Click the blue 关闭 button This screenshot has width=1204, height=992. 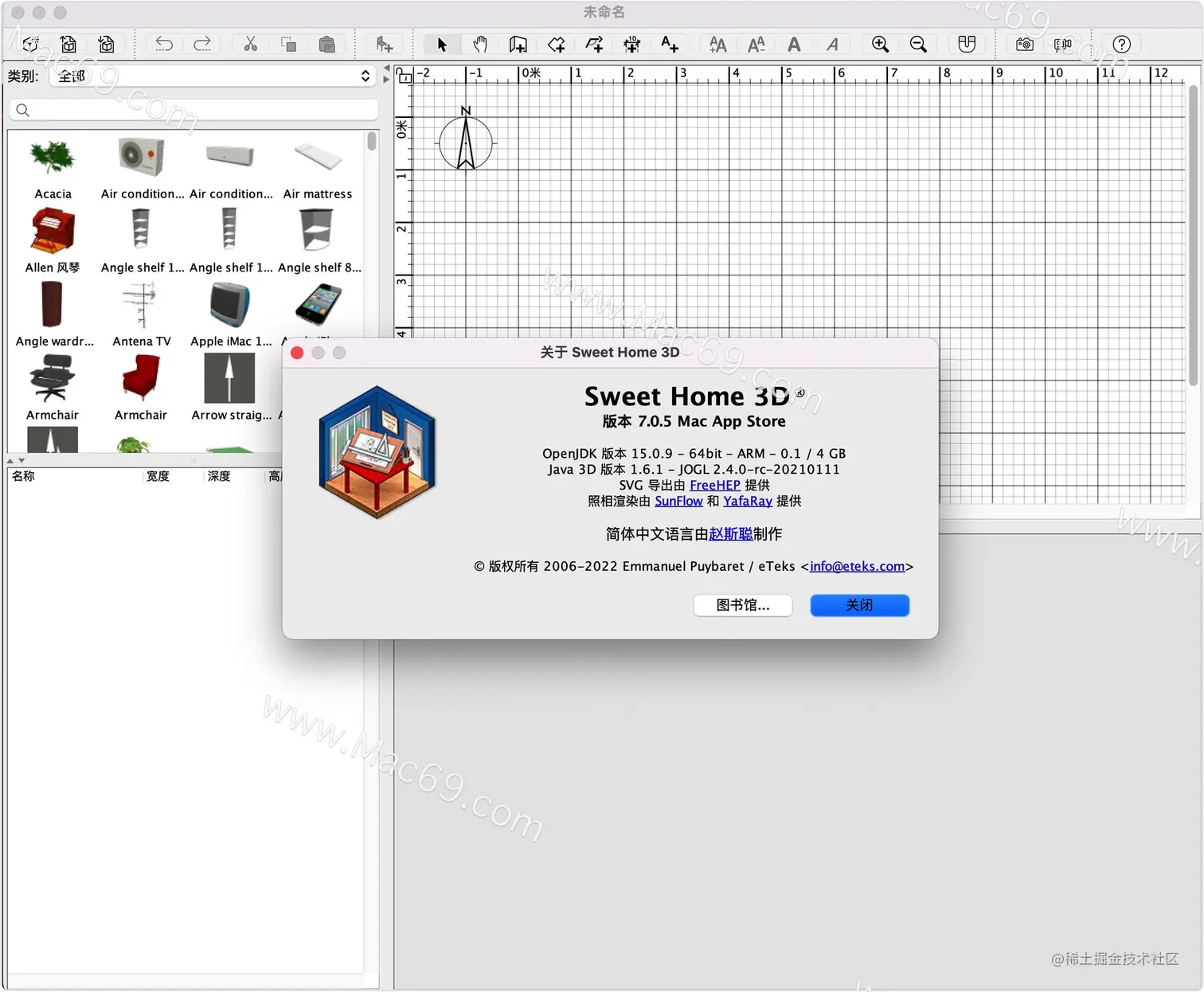click(x=860, y=605)
